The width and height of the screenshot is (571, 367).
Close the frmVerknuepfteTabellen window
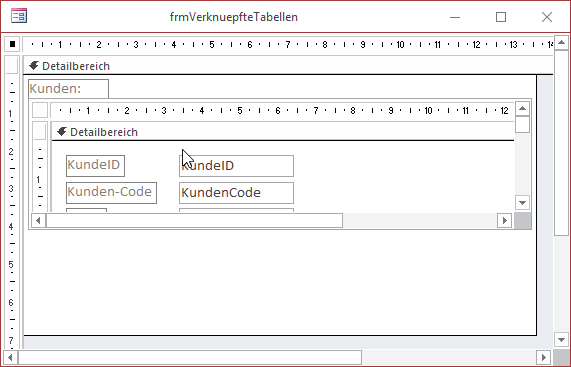coord(547,17)
